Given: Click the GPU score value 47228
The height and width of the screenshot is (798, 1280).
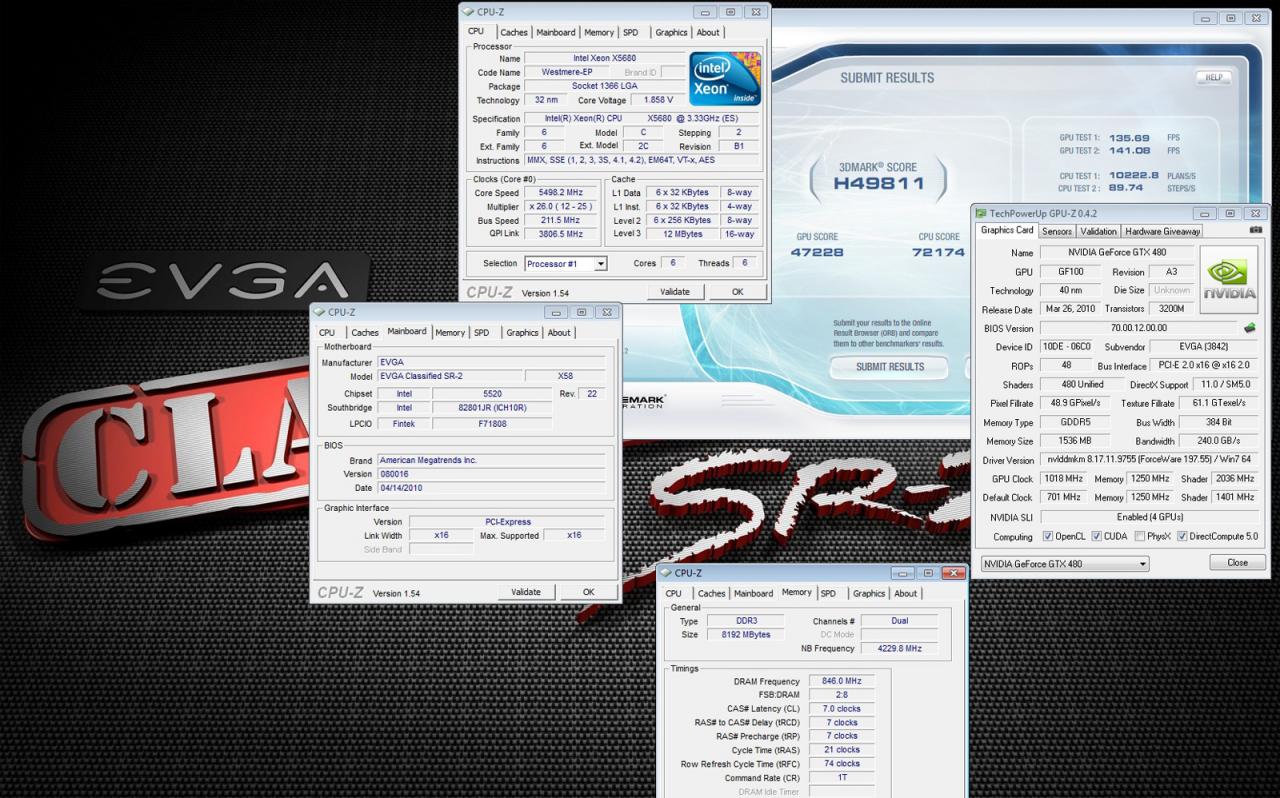Looking at the screenshot, I should [x=817, y=252].
